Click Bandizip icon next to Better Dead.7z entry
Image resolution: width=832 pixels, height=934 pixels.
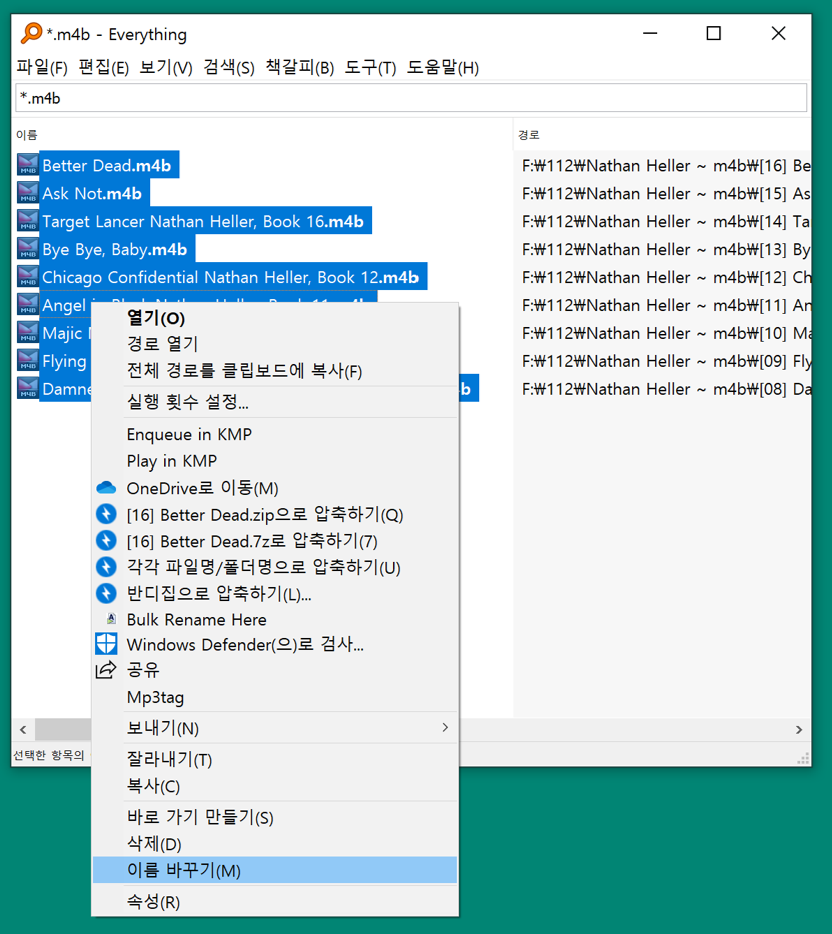click(x=106, y=540)
